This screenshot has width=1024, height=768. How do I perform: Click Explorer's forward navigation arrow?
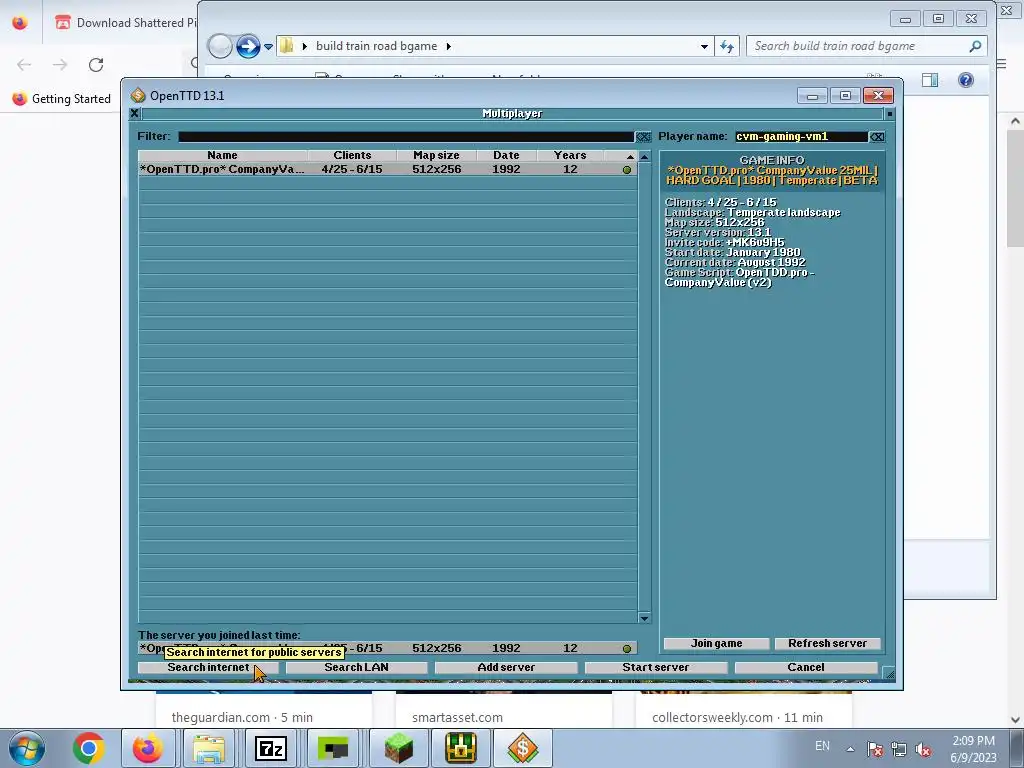tap(248, 46)
